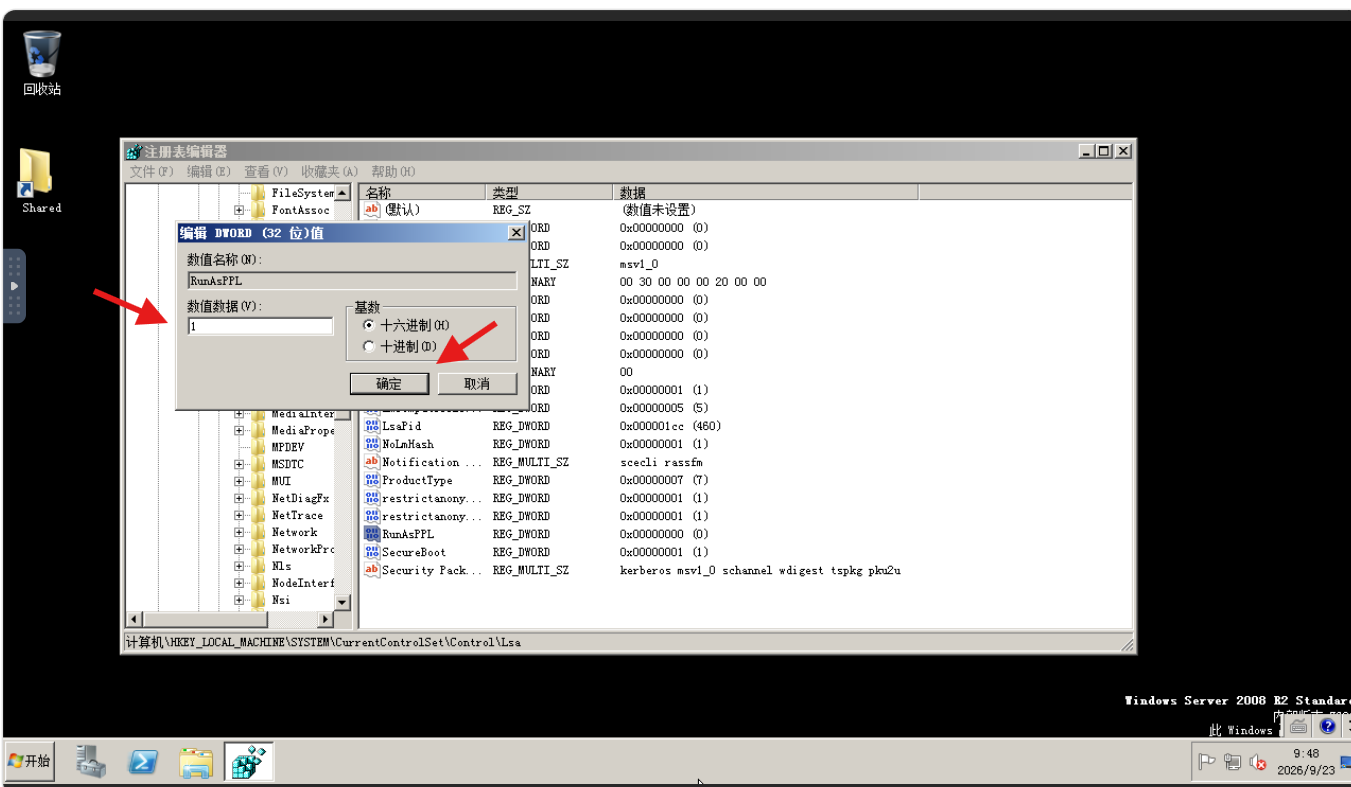Open the 开始 Start menu
The height and width of the screenshot is (787, 1351).
(x=29, y=761)
